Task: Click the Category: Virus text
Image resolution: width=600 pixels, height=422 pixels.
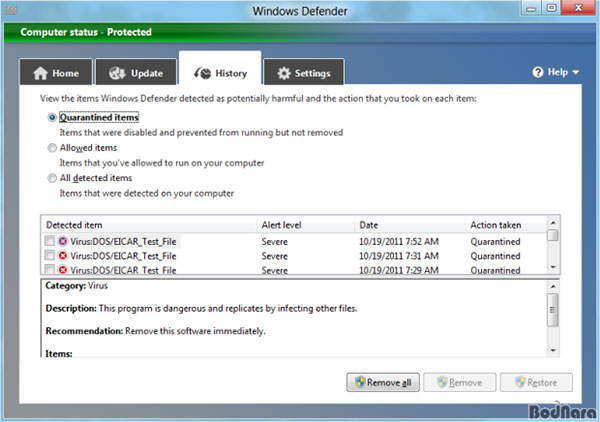Action: coord(77,286)
